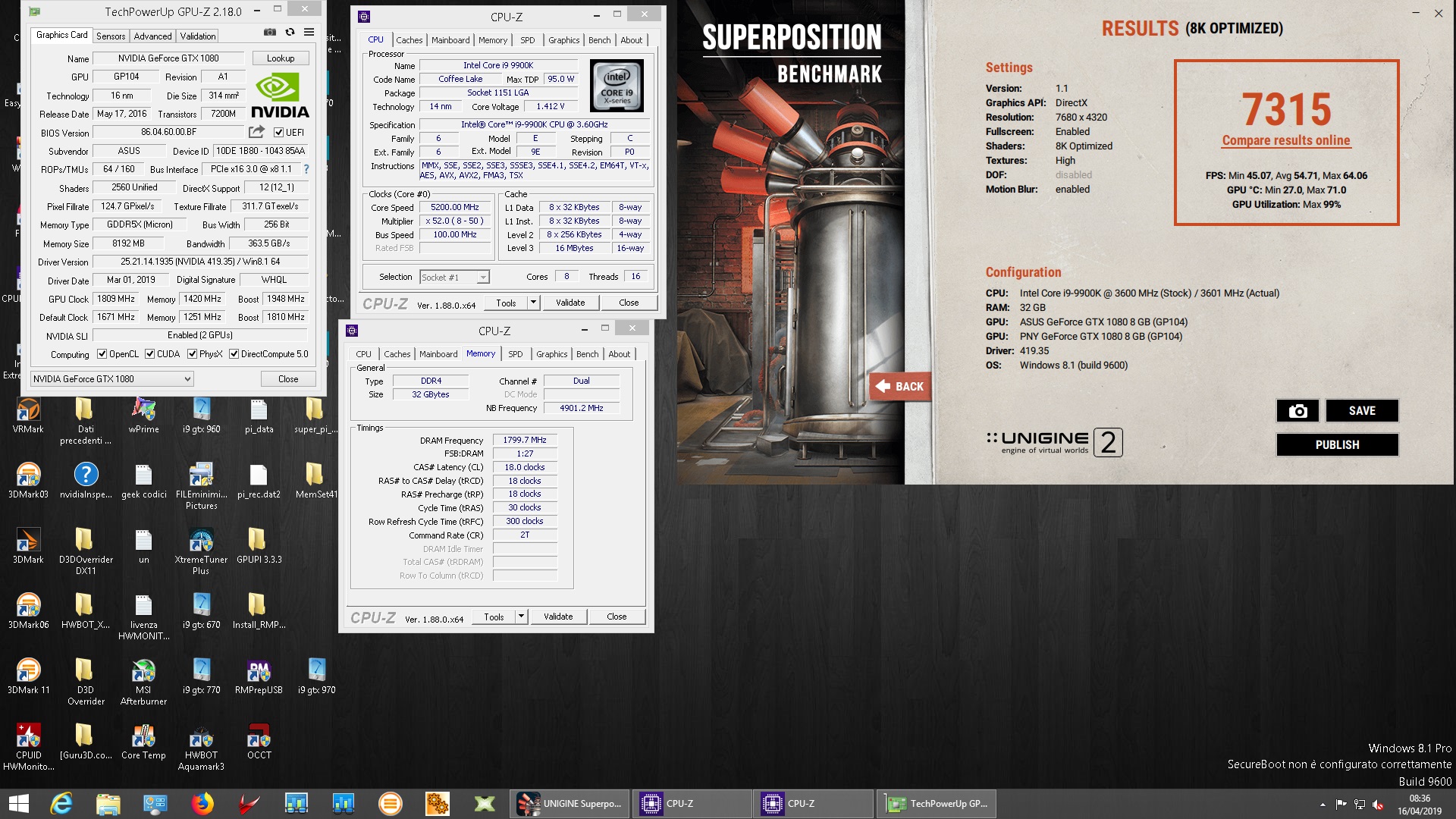This screenshot has height=819, width=1456.
Task: Open the XtremeTuner Plus desktop icon
Action: (x=201, y=551)
